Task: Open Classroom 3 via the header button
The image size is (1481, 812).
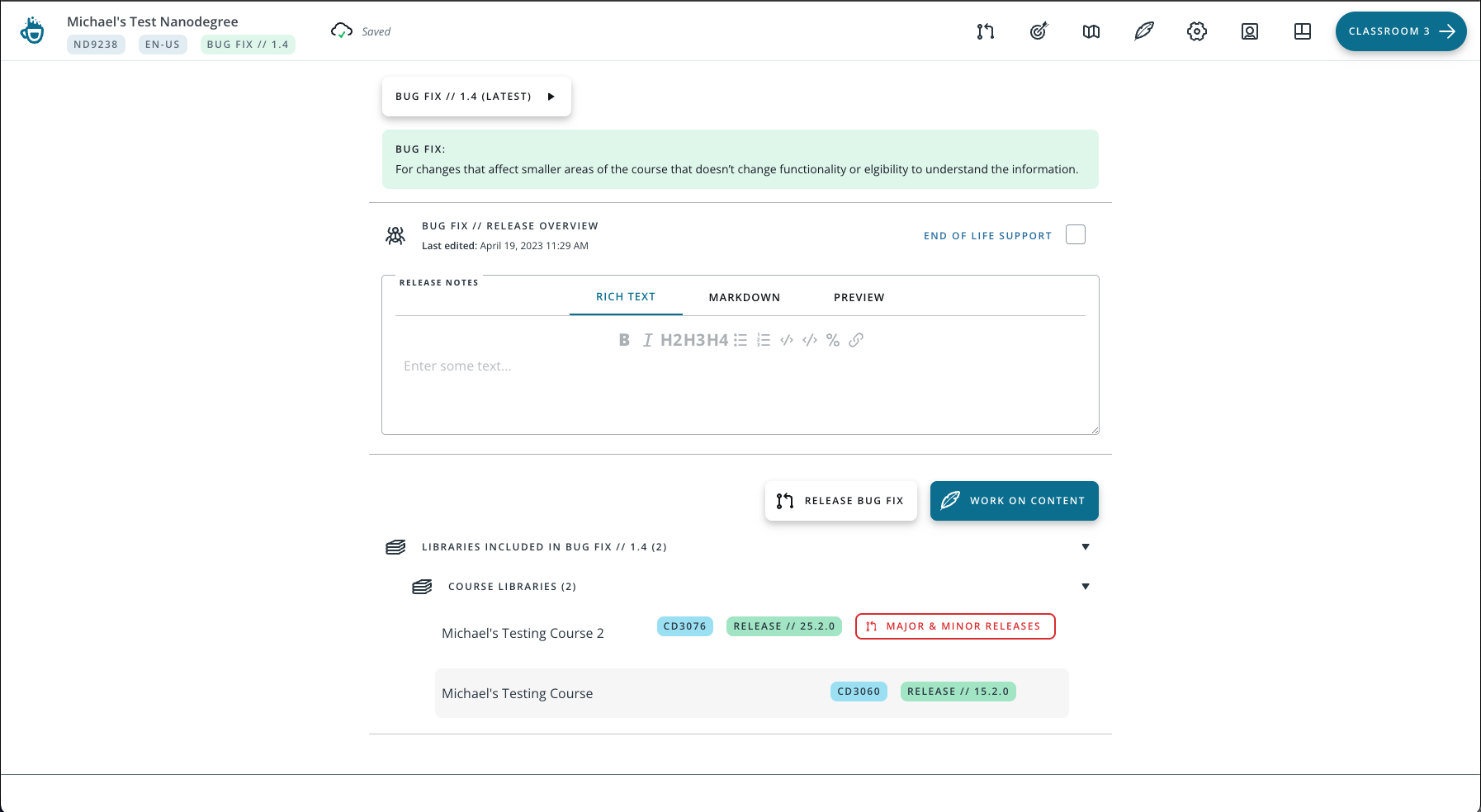Action: [1400, 31]
